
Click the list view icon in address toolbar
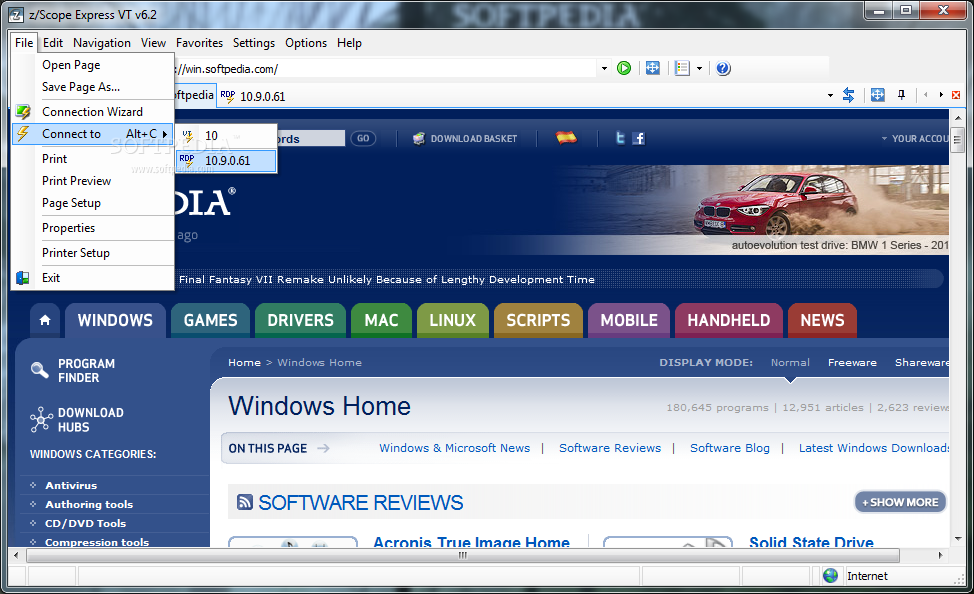[682, 68]
